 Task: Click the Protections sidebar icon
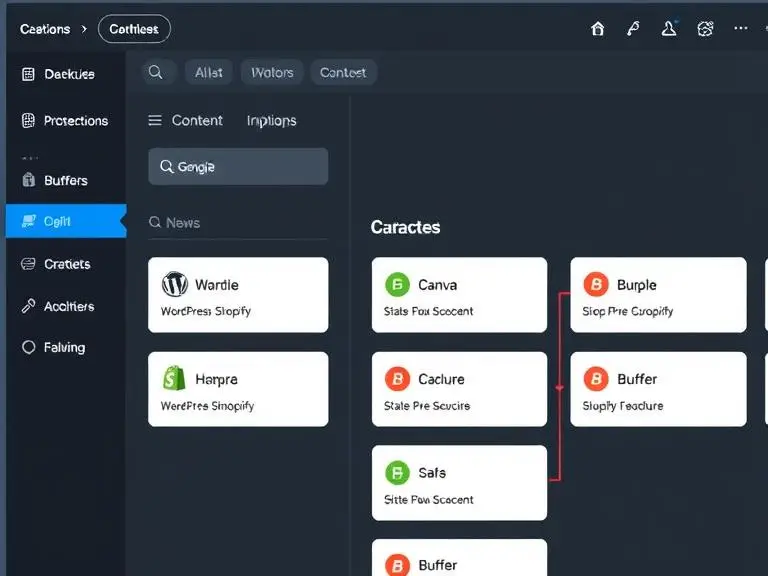(x=28, y=120)
